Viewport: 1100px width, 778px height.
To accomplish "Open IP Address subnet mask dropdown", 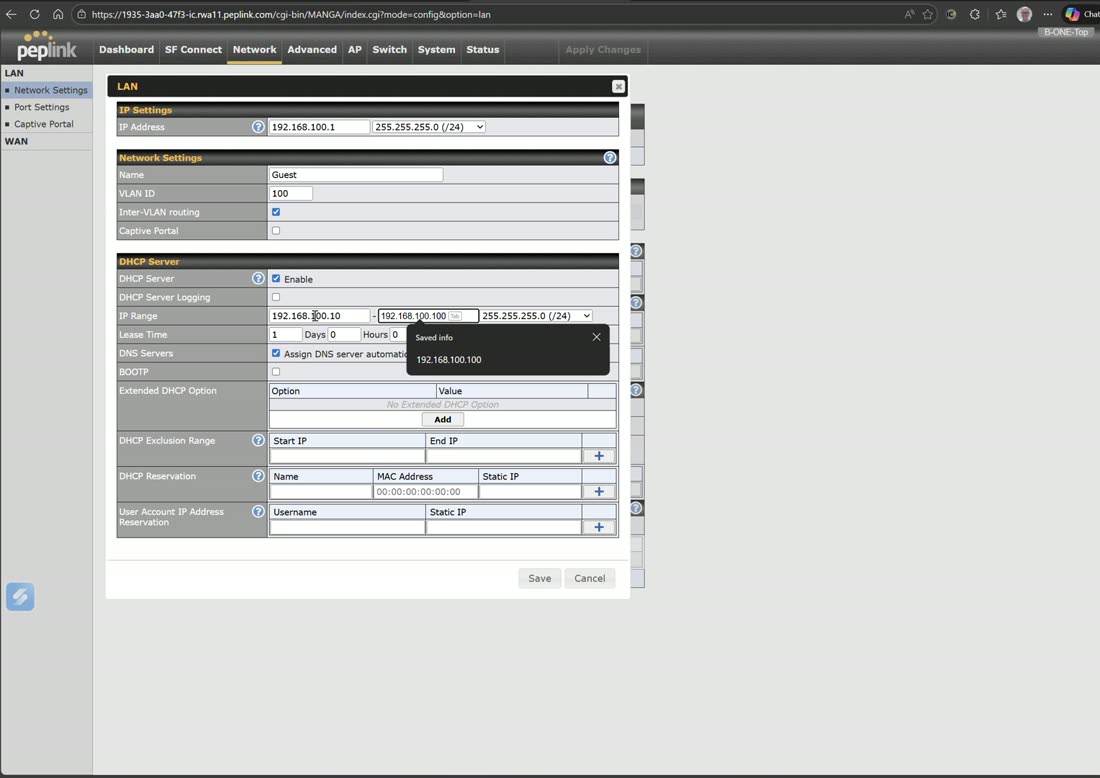I will tap(429, 127).
